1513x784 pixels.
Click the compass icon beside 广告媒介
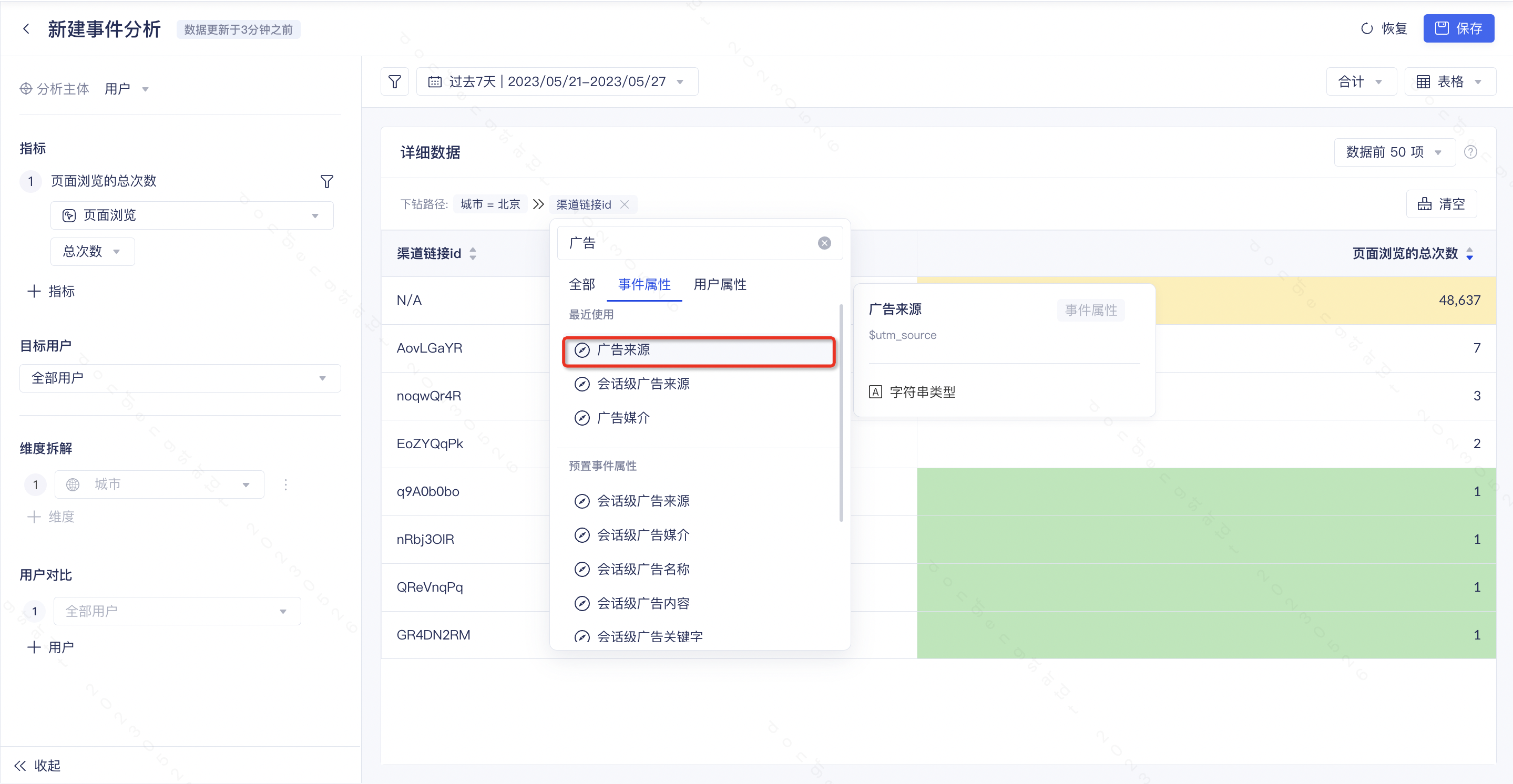pos(581,418)
